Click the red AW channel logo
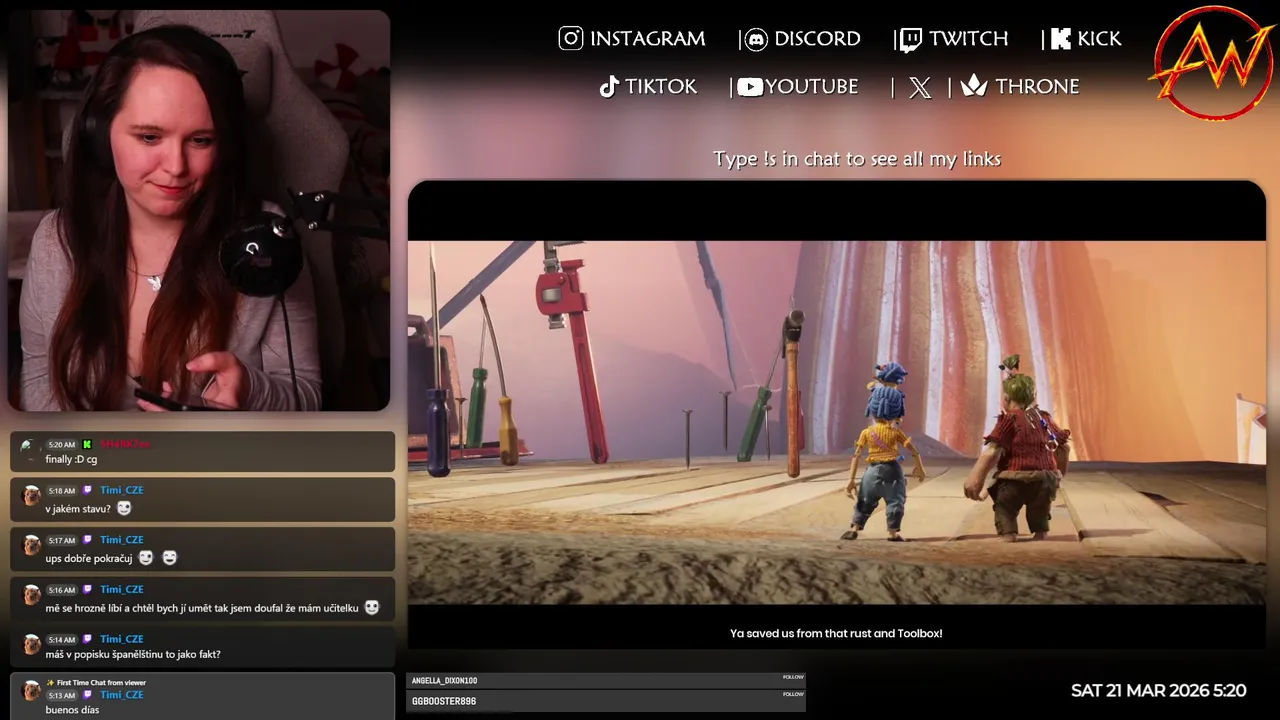 [1214, 63]
